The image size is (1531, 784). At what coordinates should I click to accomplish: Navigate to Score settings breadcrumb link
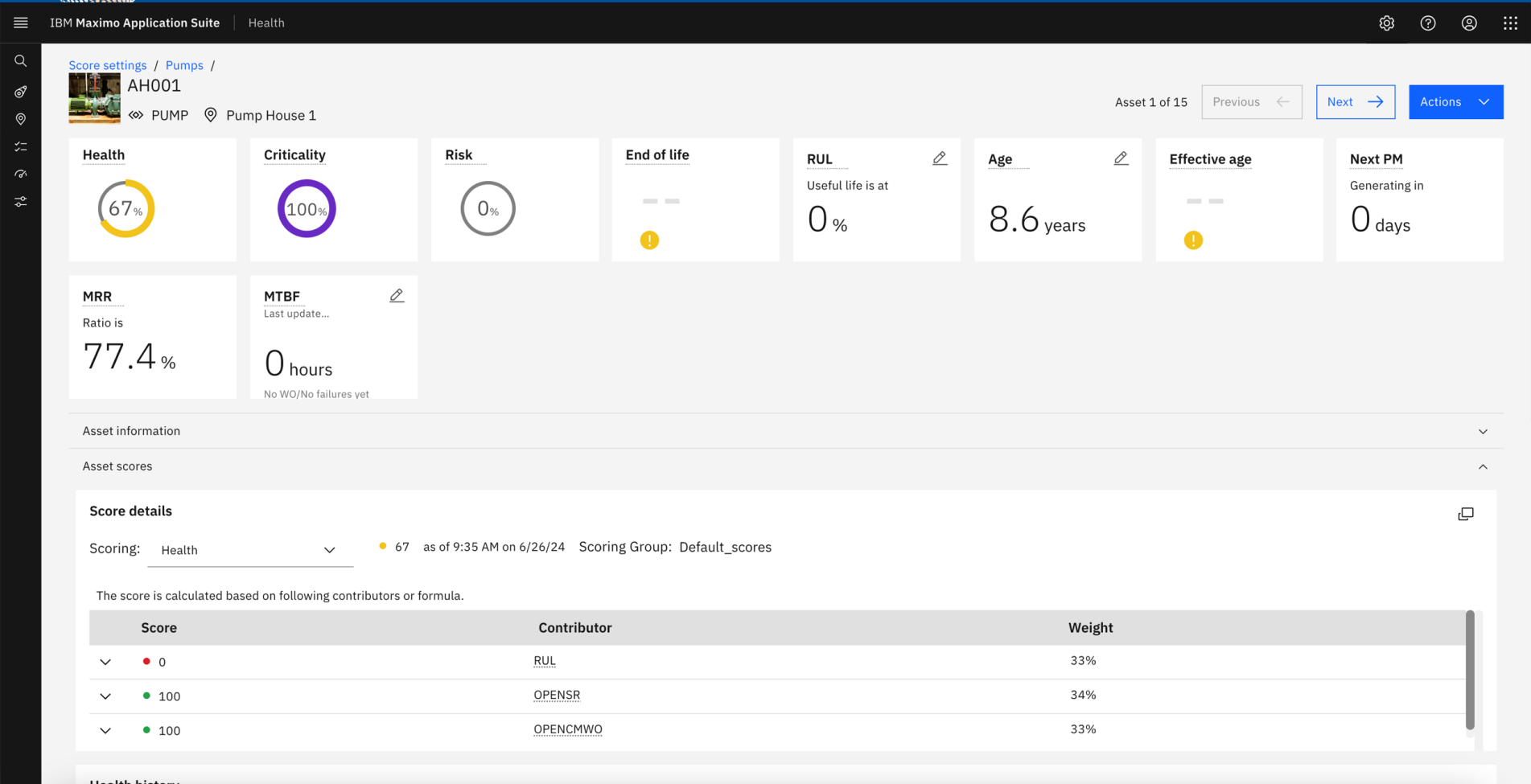(x=108, y=65)
